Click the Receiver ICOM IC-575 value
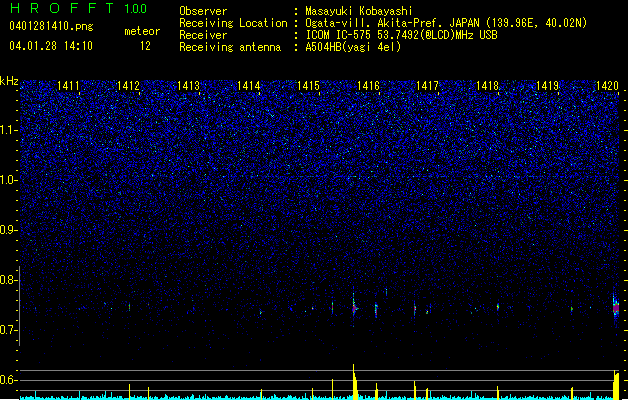This screenshot has height=400, width=629. point(401,35)
